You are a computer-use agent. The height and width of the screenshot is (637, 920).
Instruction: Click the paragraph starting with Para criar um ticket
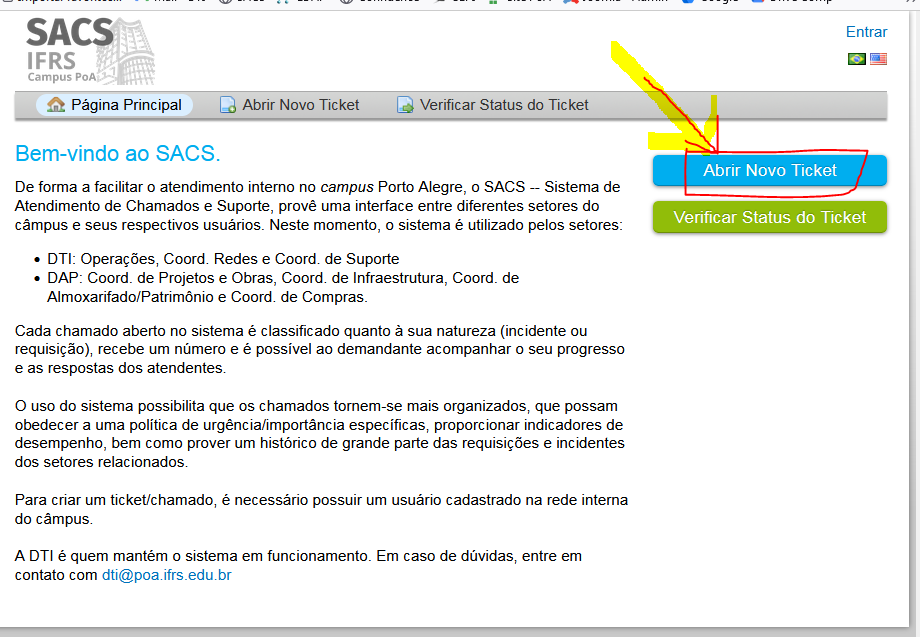320,509
